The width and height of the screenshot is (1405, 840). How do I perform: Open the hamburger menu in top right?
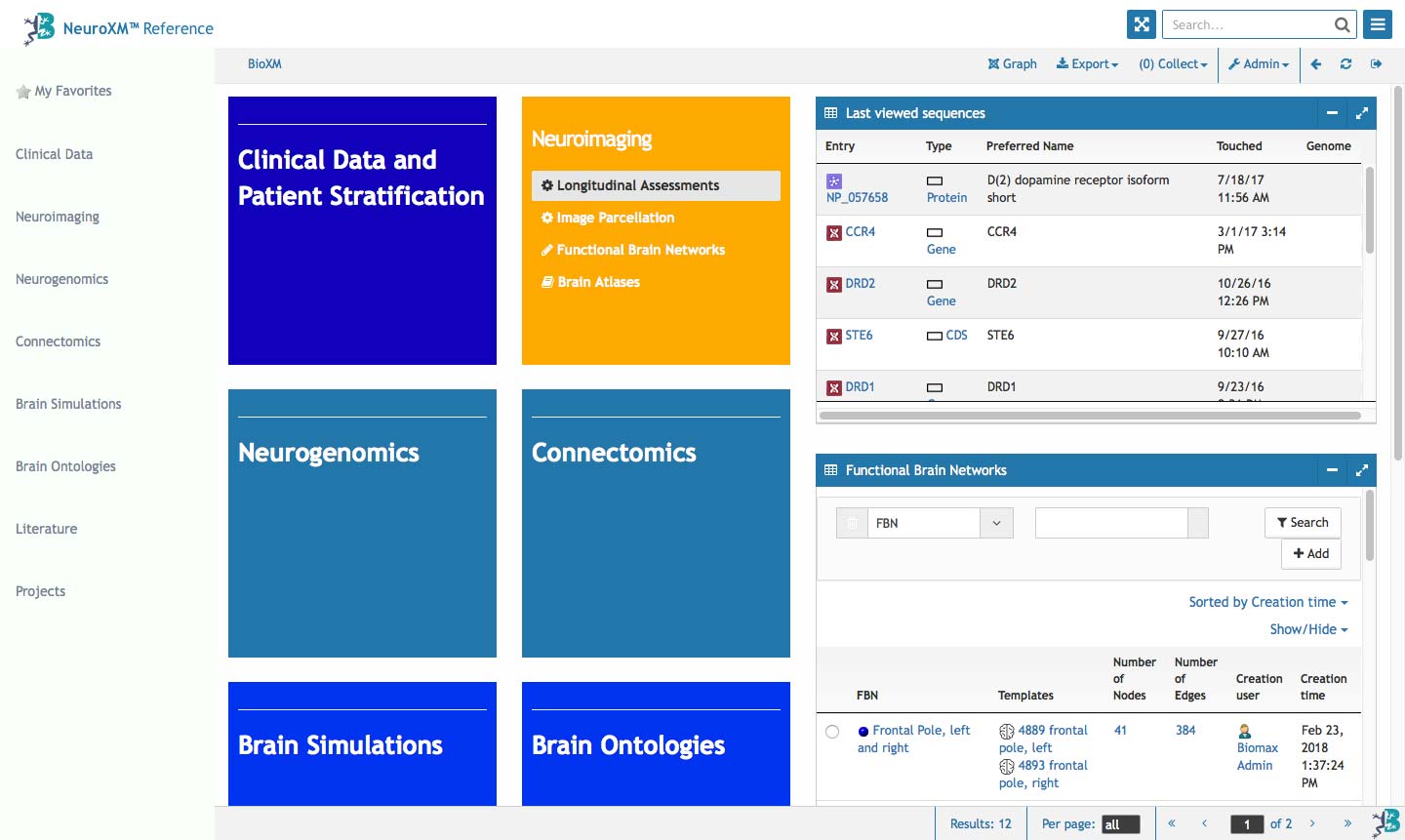point(1378,24)
